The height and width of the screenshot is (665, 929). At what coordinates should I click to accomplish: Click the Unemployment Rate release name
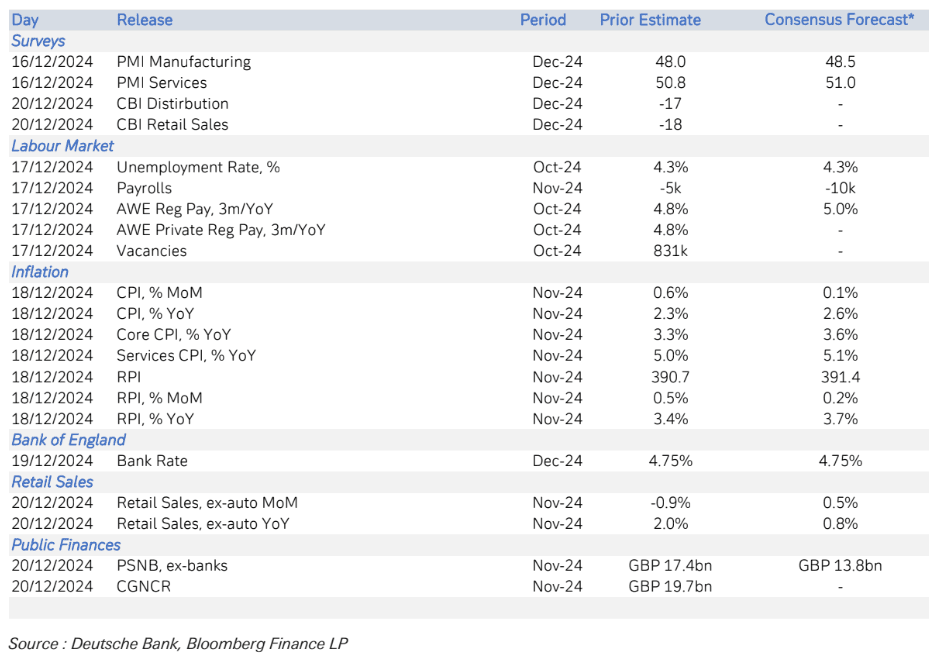click(198, 167)
